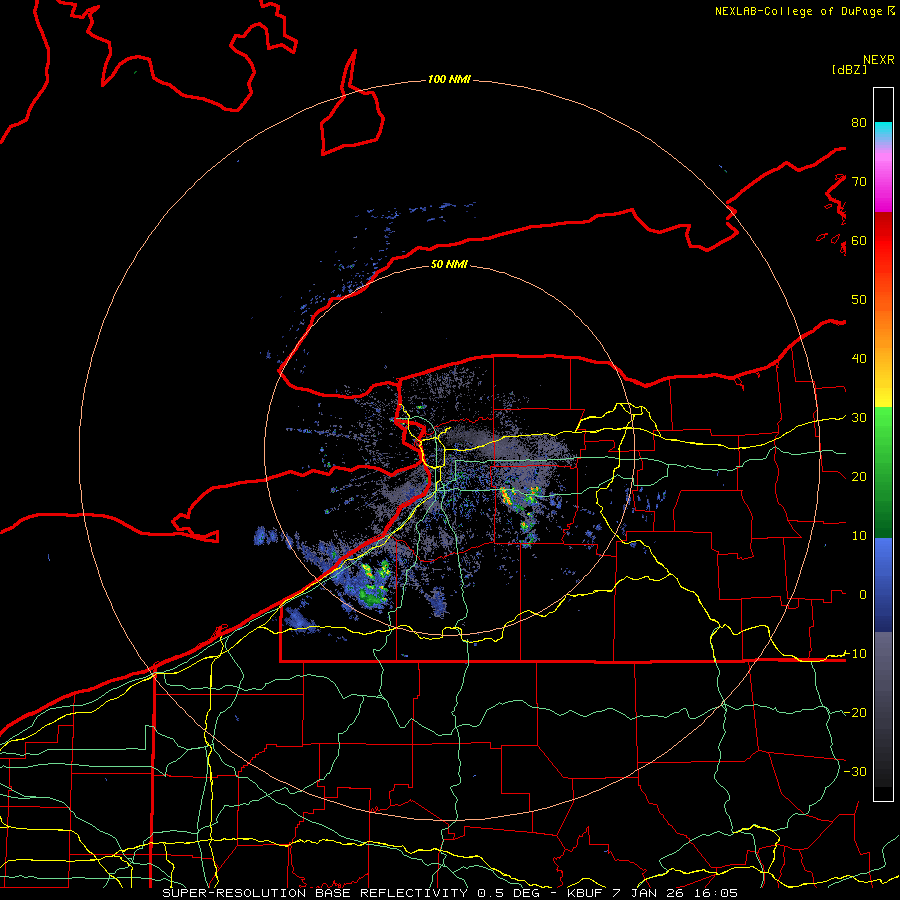Click the green segment of the color bar
Screen dimensions: 900x900
(x=883, y=472)
